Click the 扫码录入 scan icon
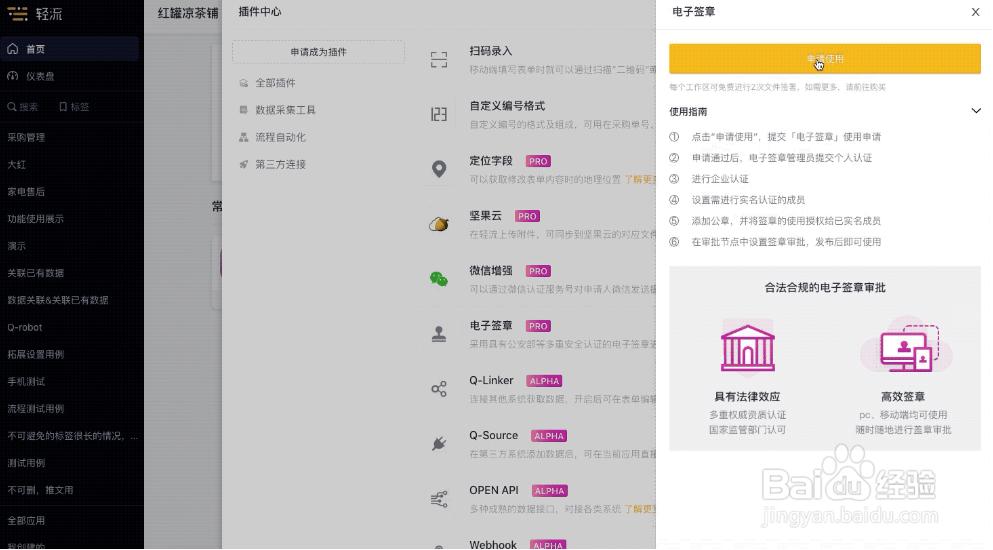 click(439, 60)
